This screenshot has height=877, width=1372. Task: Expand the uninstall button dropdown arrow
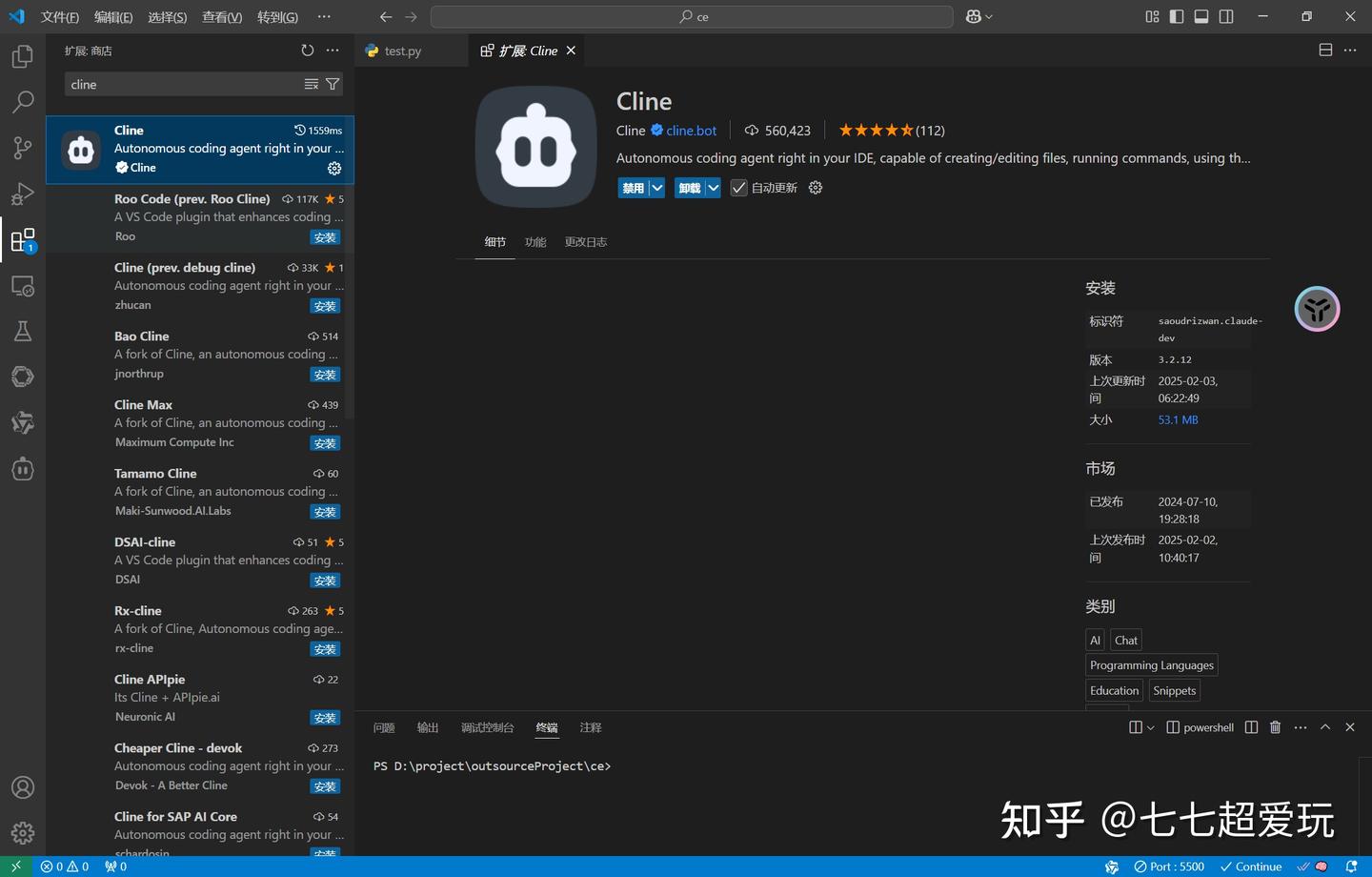coord(713,188)
